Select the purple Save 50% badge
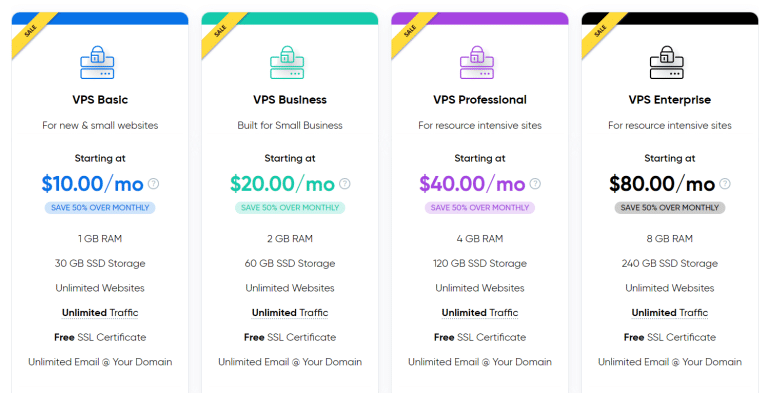The image size is (768, 393). point(480,208)
